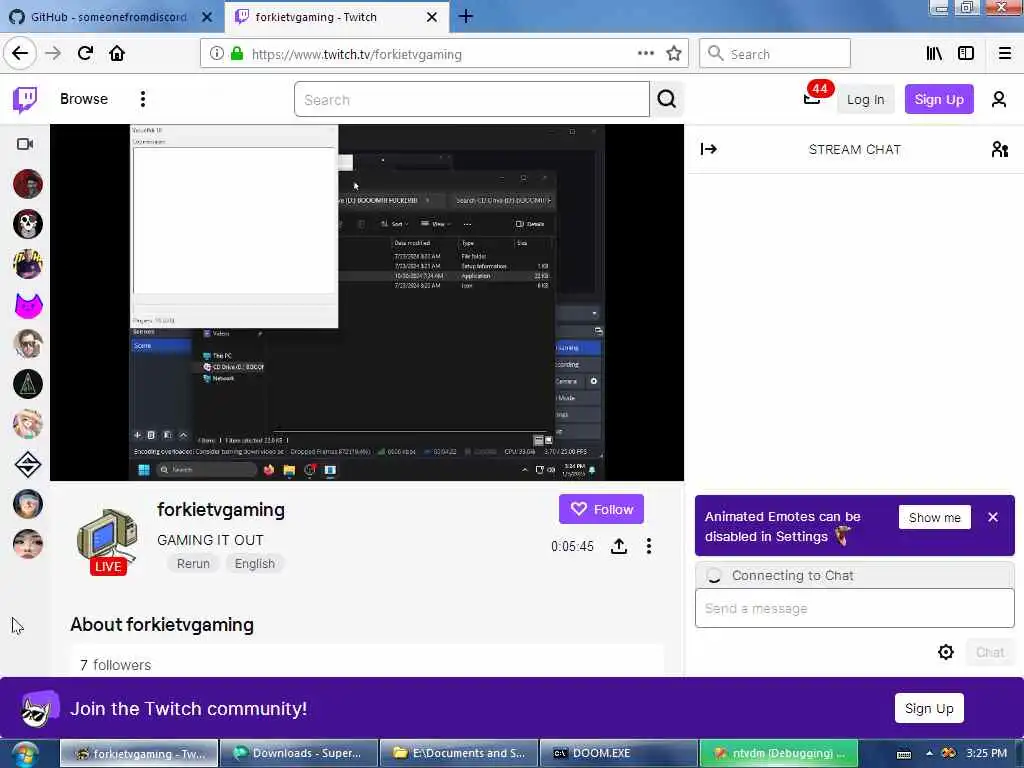This screenshot has width=1024, height=768.
Task: Click the followed channels camera icon in sidebar
Action: [25, 144]
